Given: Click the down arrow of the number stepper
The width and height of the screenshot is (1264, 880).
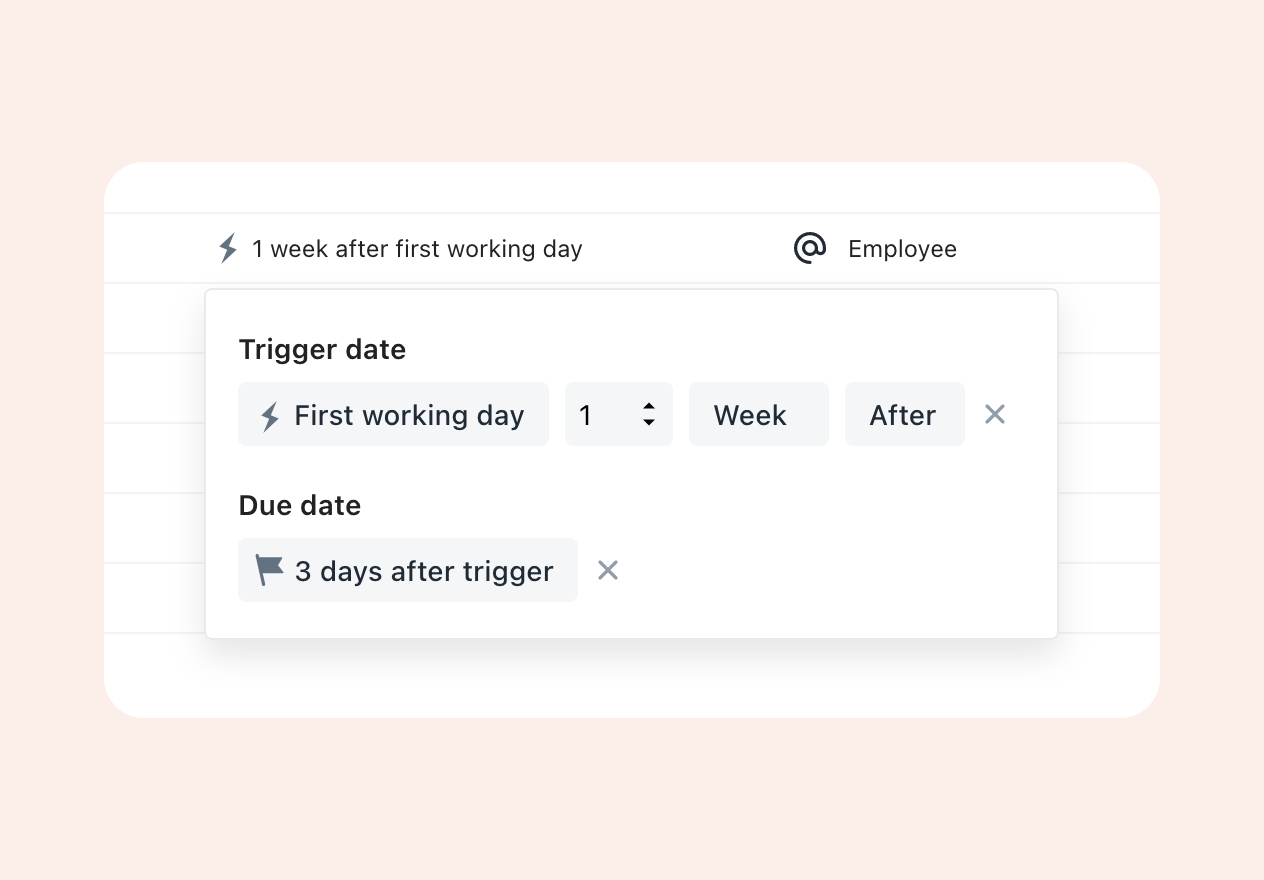Looking at the screenshot, I should point(648,421).
